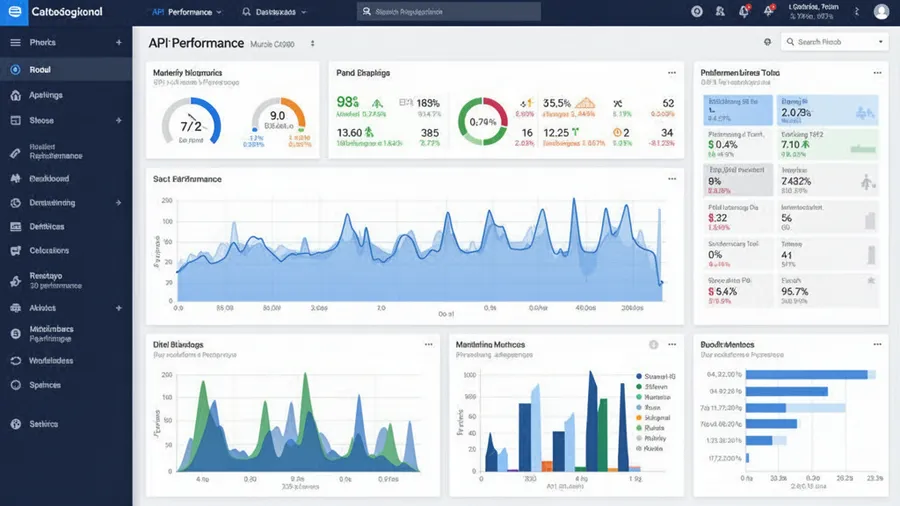Open the Phorcs sidebar item

66,42
